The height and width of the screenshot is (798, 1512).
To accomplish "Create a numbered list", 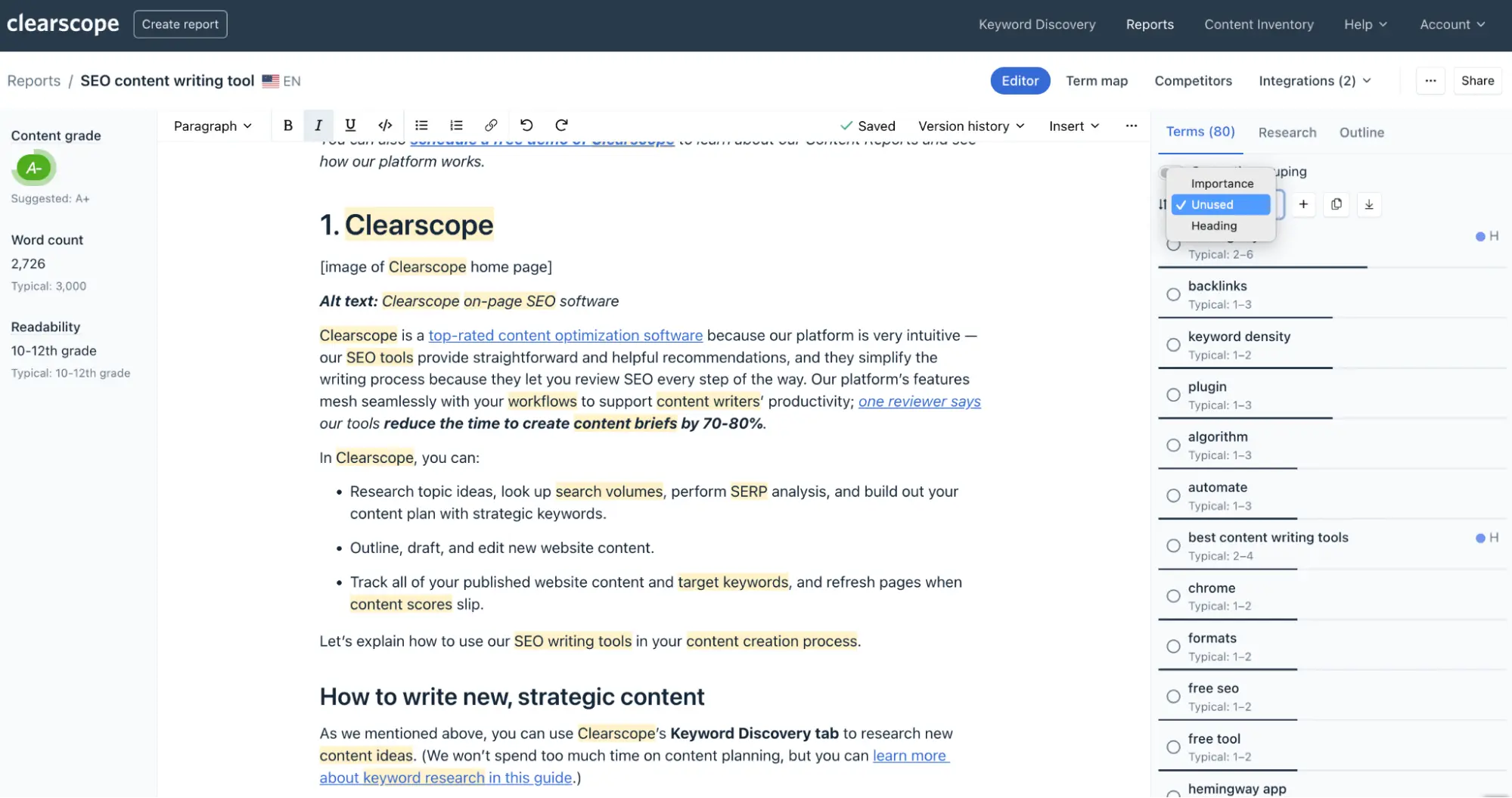I will point(456,126).
